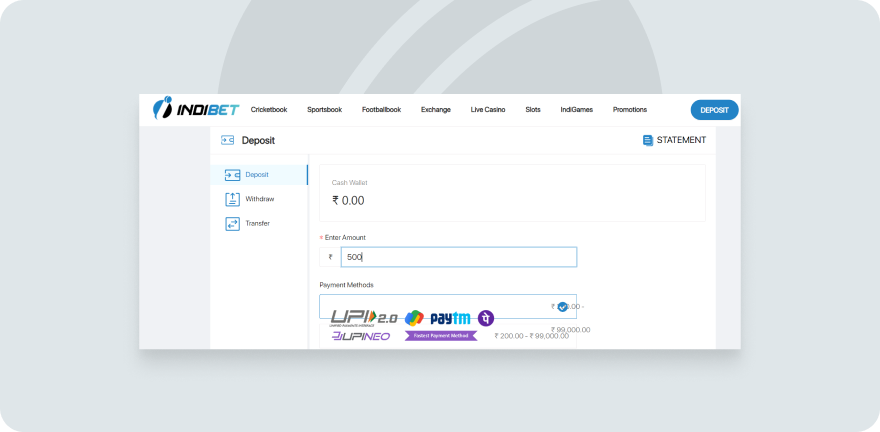Open the Cricketbook menu item
The image size is (880, 432).
(269, 110)
